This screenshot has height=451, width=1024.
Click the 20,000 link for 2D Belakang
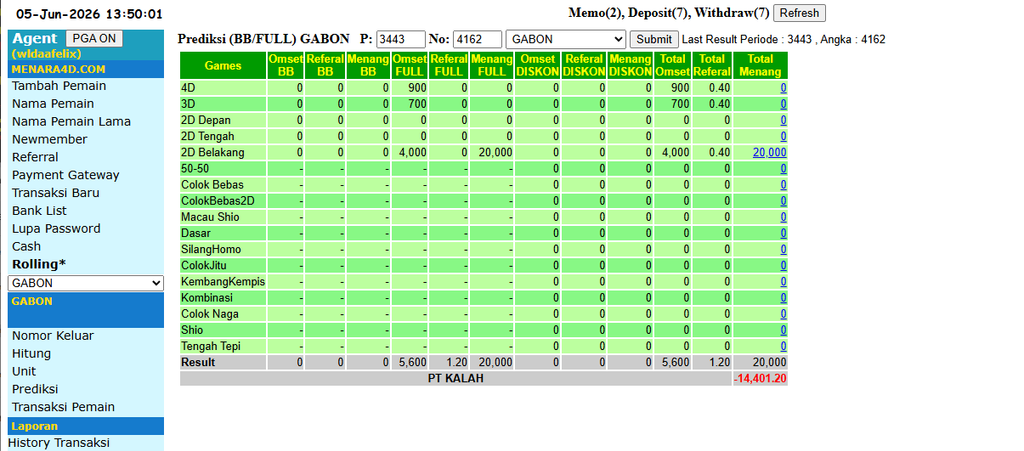(x=769, y=153)
